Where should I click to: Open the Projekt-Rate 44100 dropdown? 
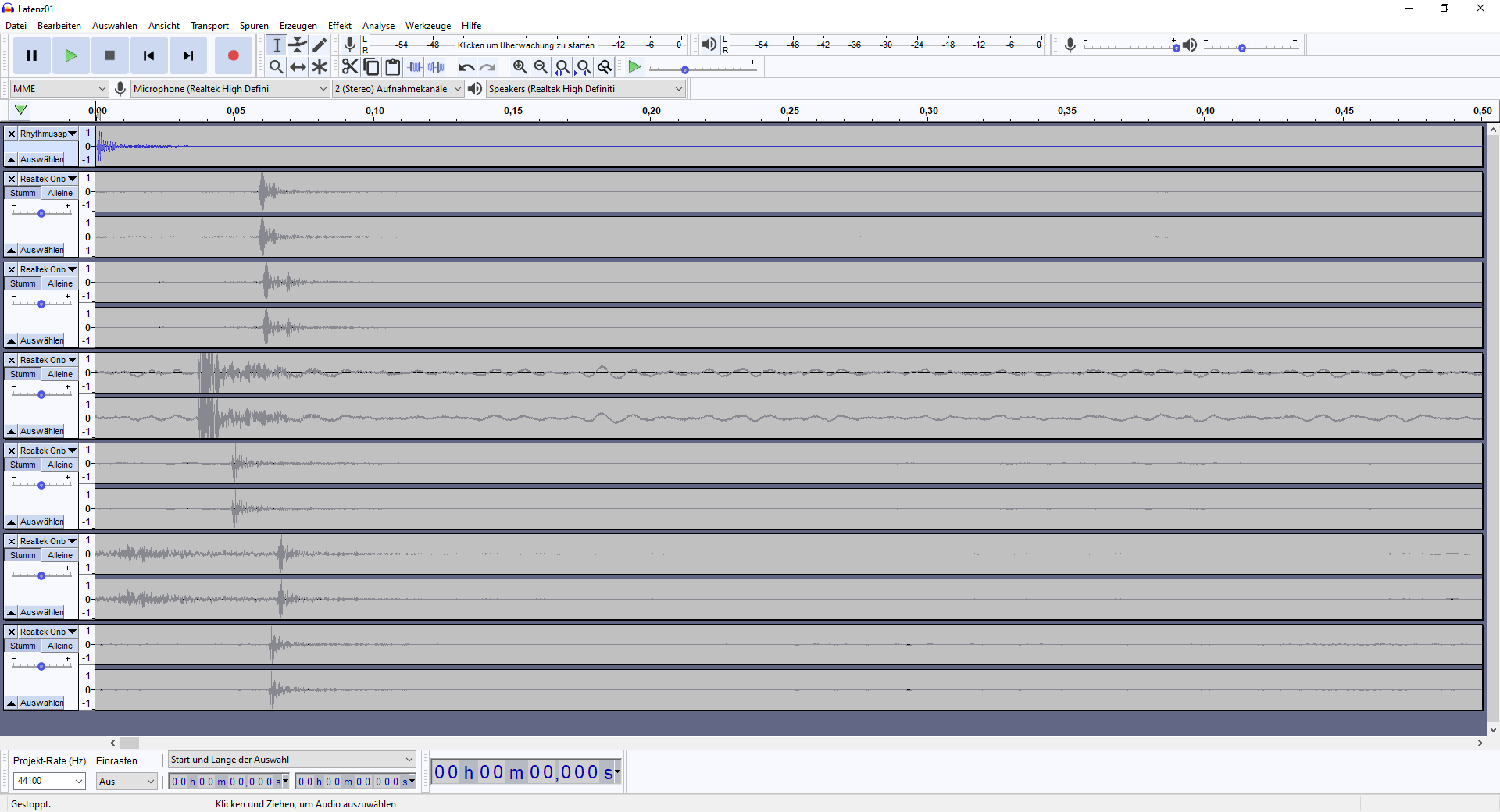click(x=49, y=781)
